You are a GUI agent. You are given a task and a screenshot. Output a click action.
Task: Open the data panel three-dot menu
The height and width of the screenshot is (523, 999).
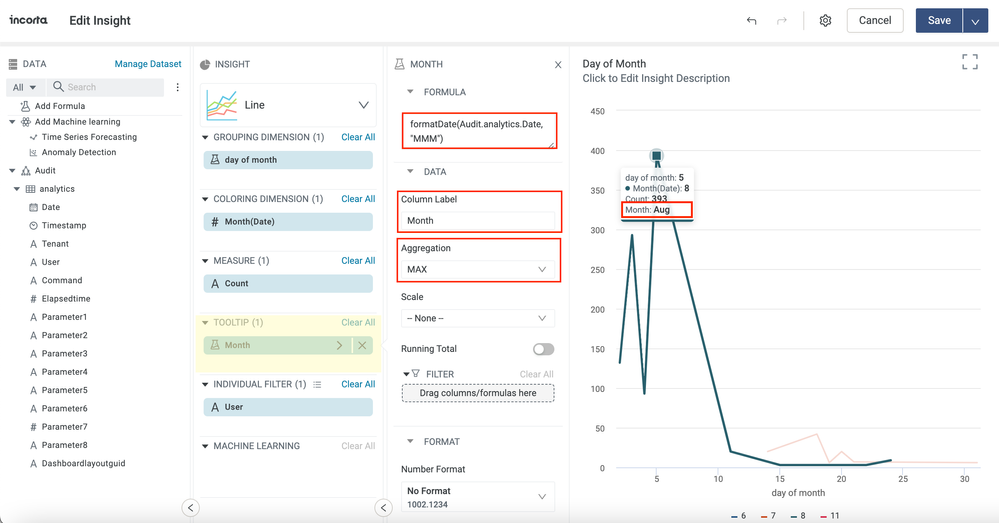click(178, 87)
